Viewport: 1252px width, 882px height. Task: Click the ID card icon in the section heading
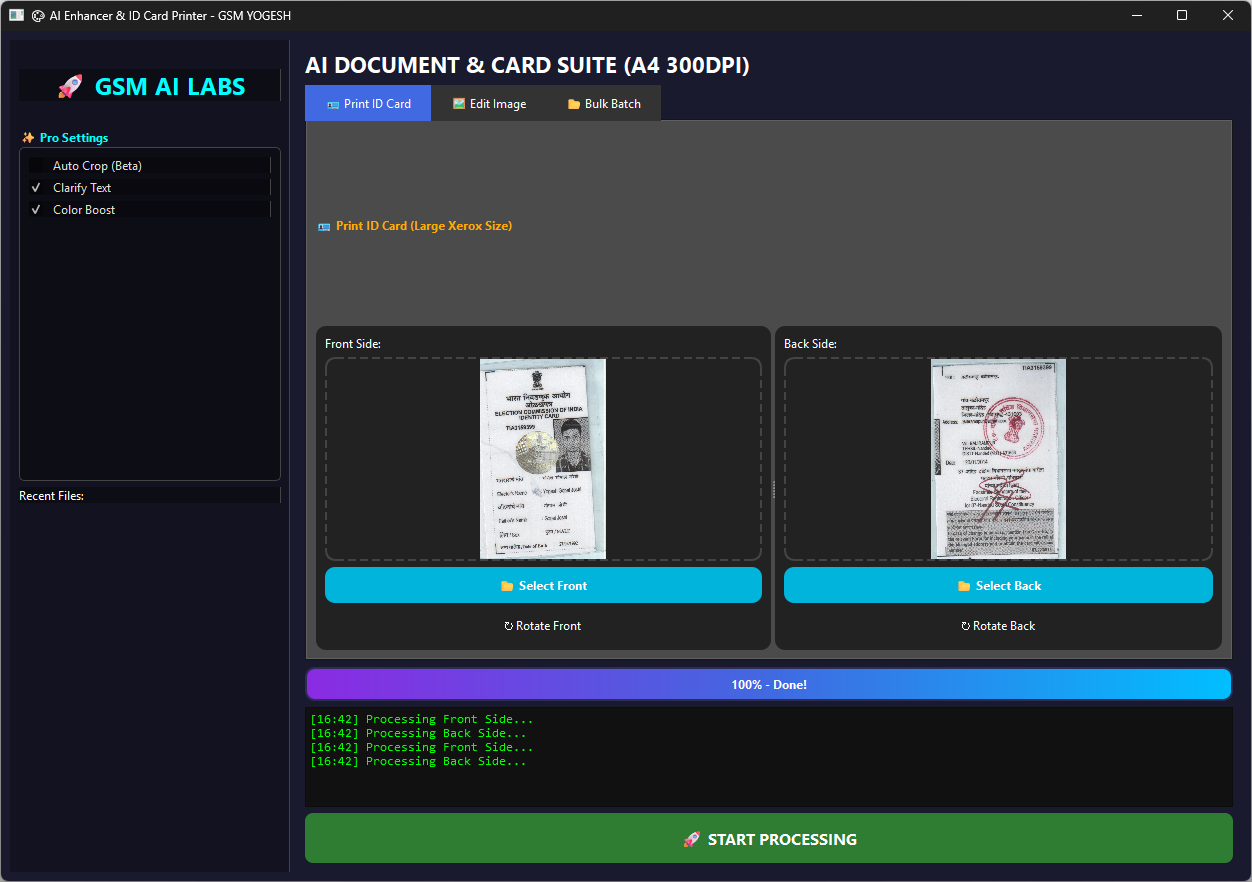(x=324, y=227)
